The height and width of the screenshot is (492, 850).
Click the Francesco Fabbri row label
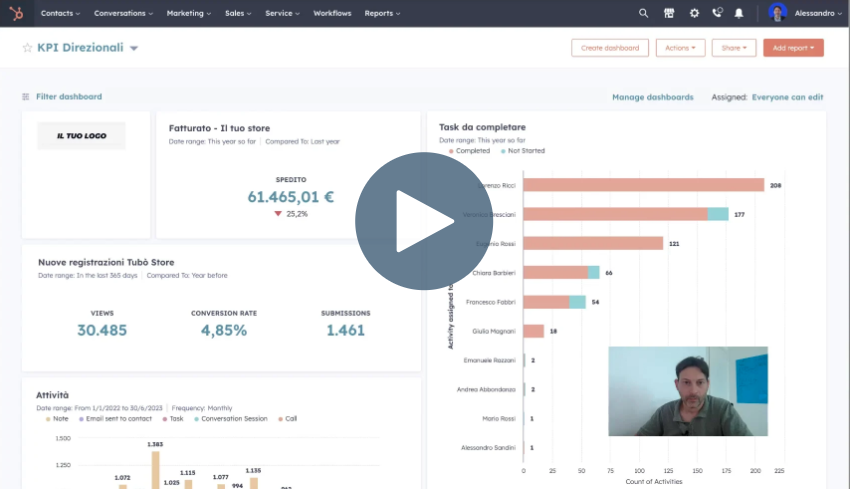click(x=491, y=302)
